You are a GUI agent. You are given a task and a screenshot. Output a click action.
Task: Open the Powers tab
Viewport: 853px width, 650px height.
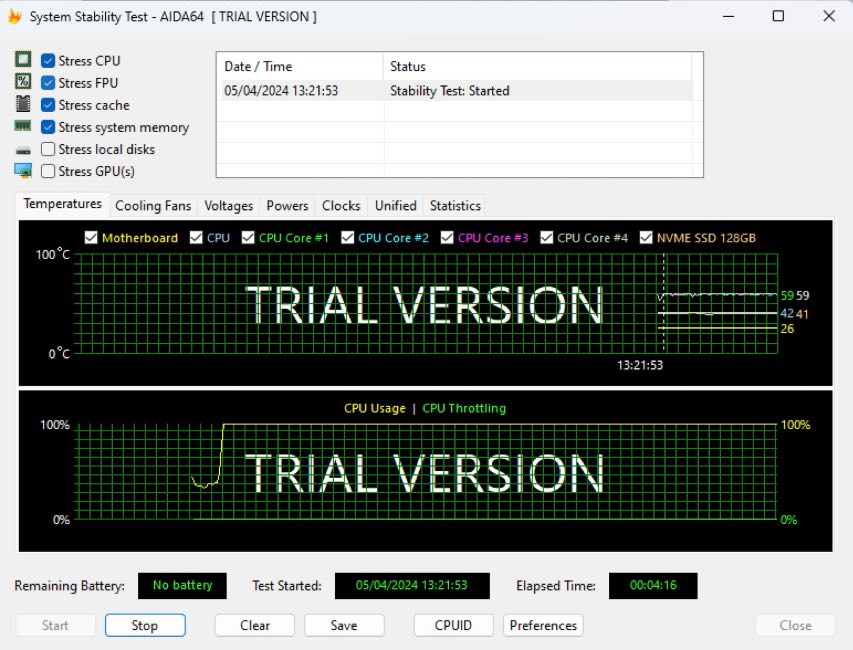click(287, 206)
